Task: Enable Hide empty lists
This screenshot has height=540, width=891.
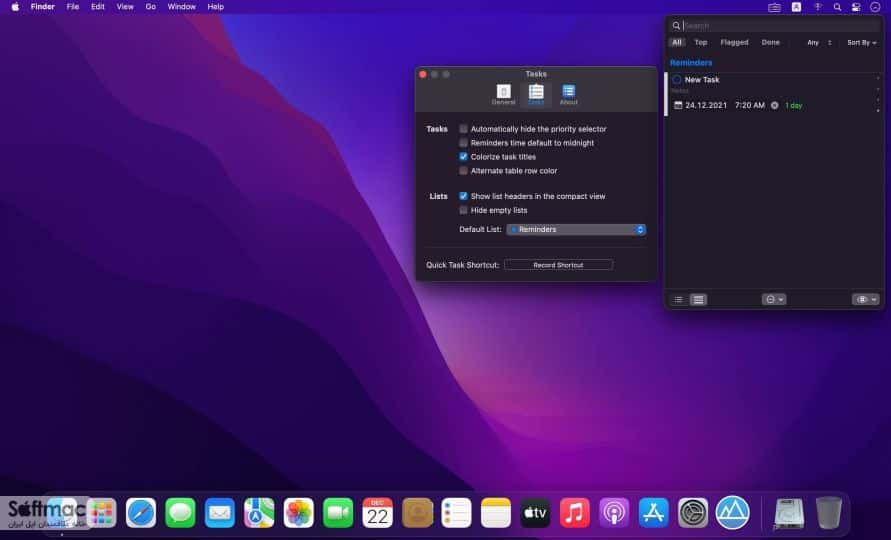Action: [463, 210]
